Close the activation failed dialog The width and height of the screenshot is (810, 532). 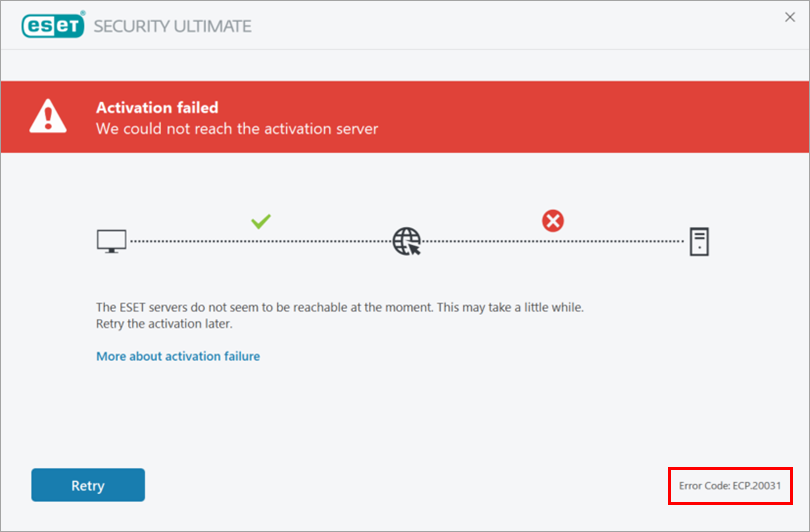pos(790,17)
